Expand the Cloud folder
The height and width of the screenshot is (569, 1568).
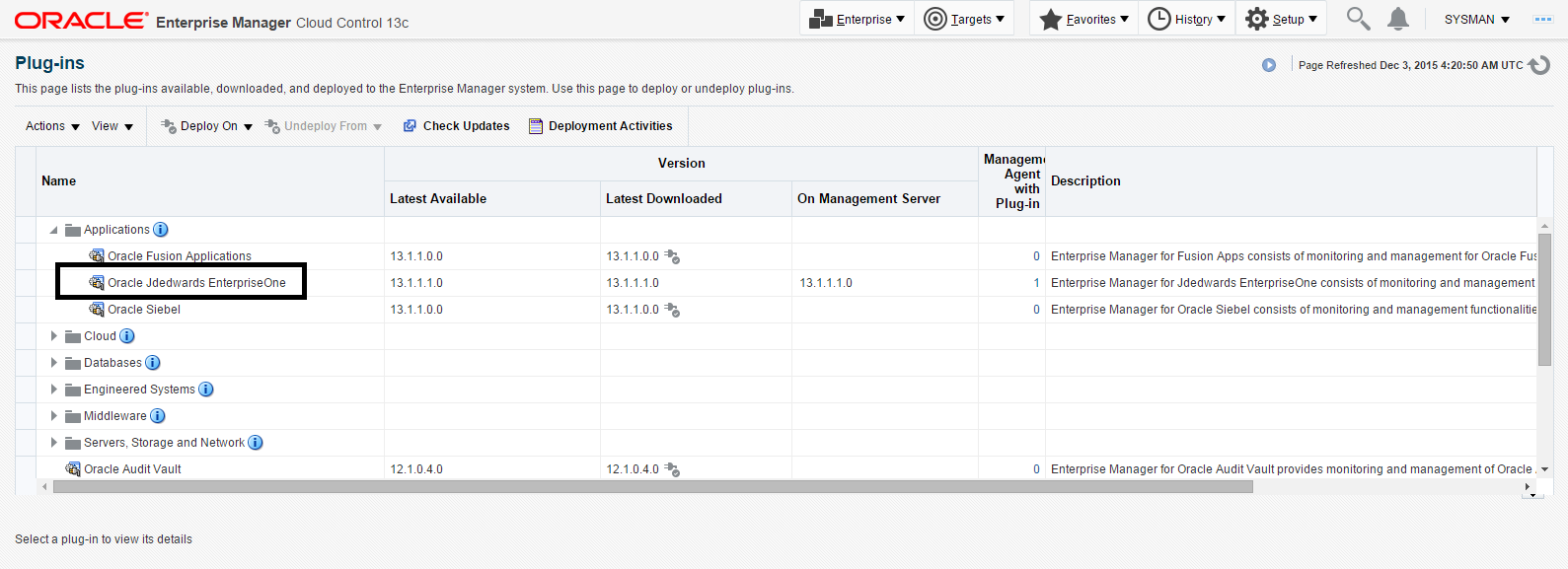[53, 336]
